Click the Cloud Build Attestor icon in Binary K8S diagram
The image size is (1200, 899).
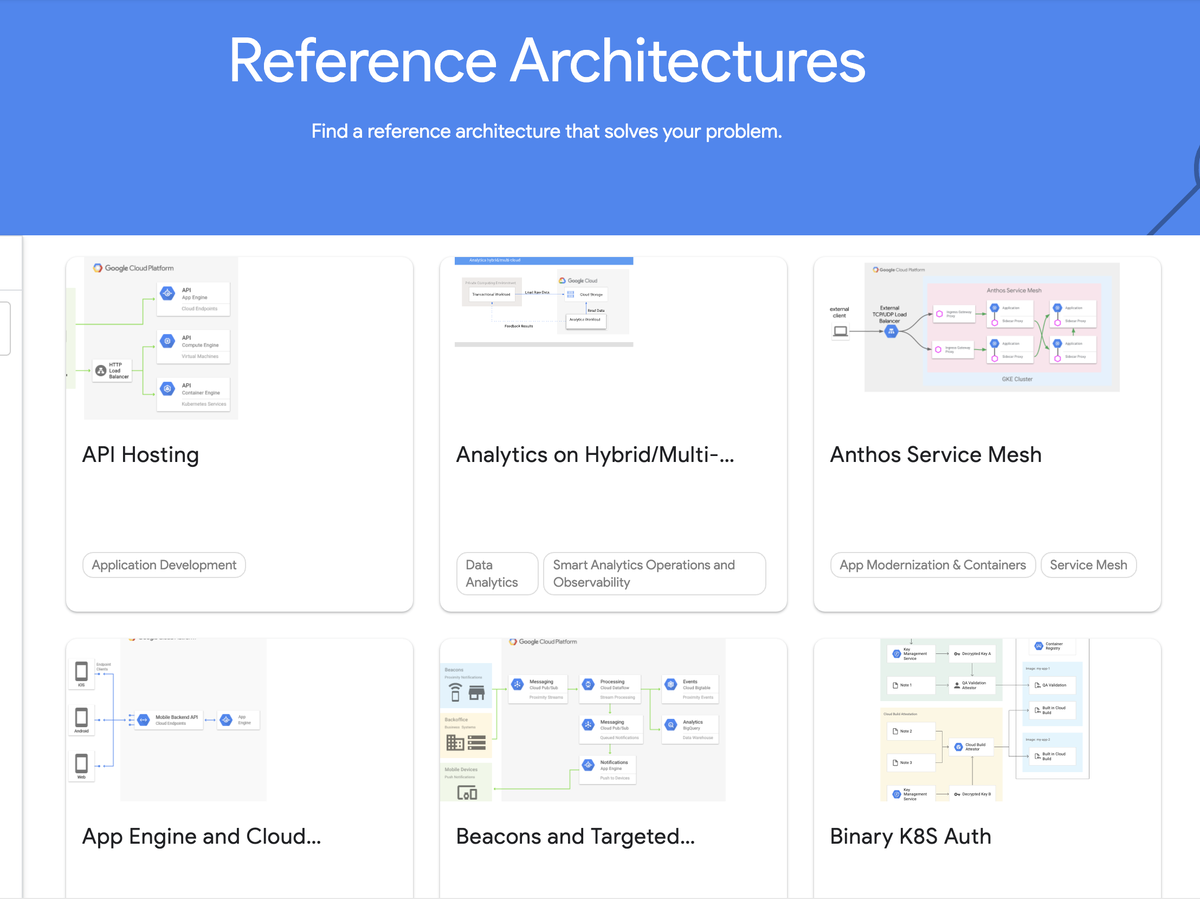956,746
